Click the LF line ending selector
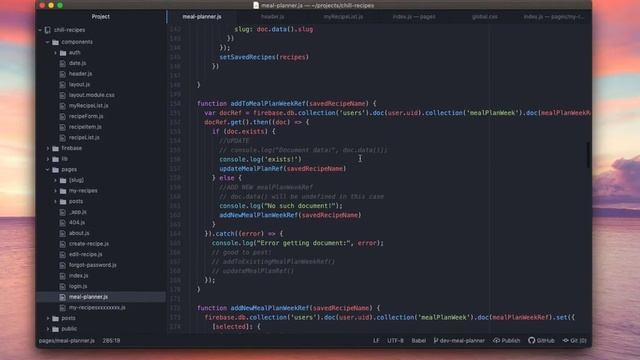640x360 pixels. [376, 340]
